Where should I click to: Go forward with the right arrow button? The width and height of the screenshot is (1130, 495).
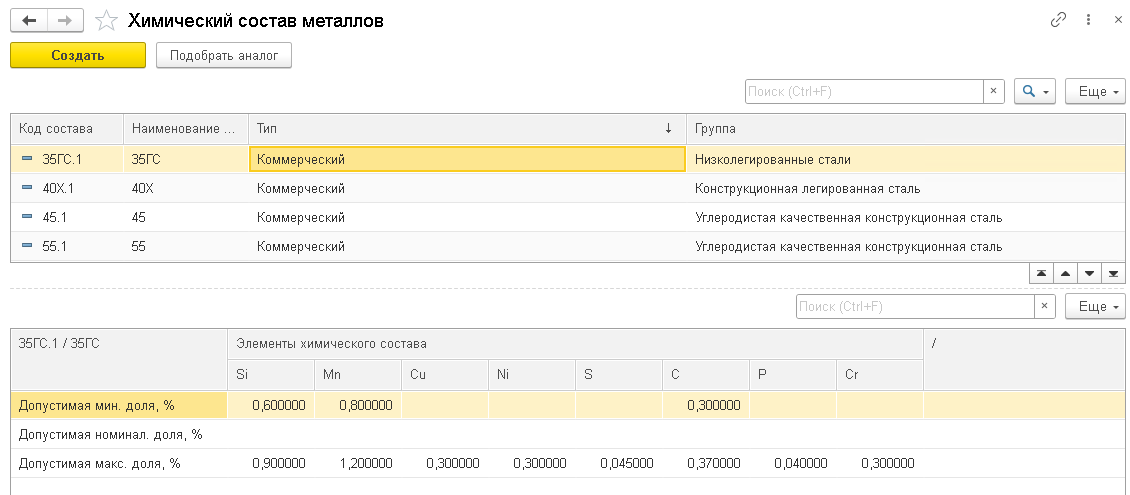[65, 21]
